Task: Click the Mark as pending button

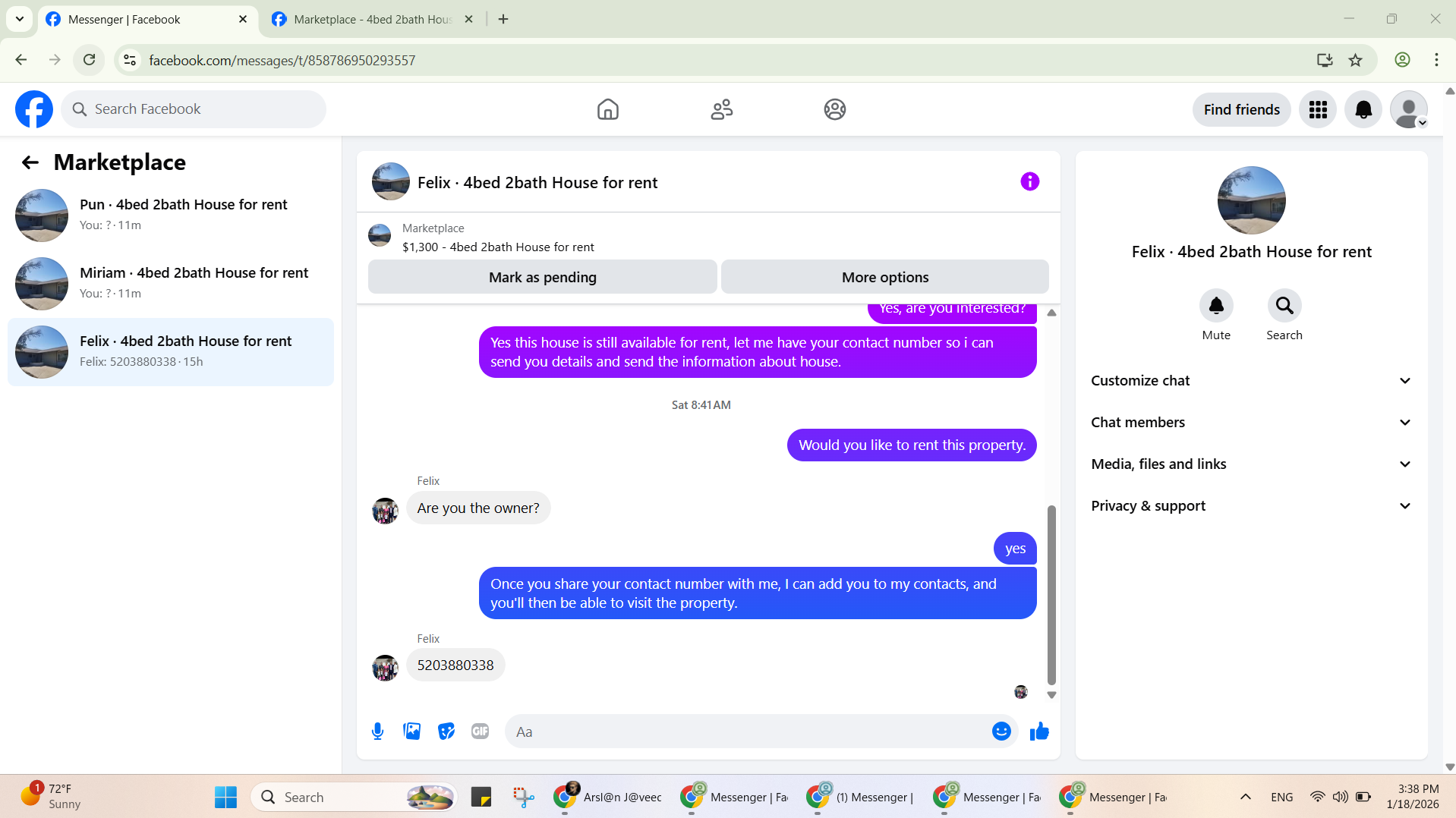Action: click(543, 277)
